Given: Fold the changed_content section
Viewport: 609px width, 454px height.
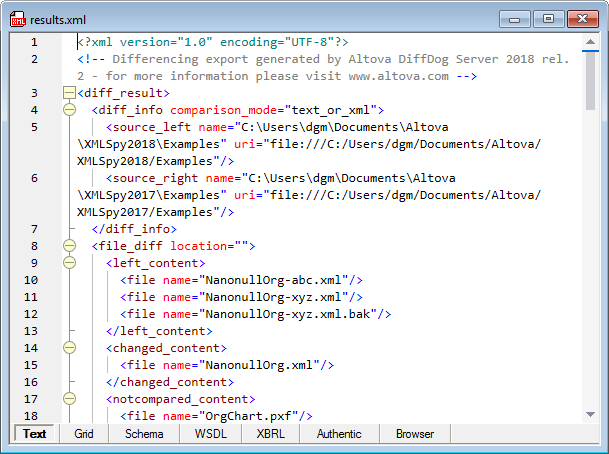Looking at the screenshot, I should (69, 348).
